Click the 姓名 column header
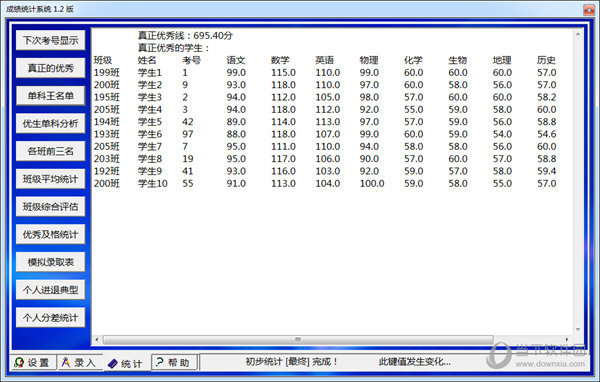 (147, 60)
